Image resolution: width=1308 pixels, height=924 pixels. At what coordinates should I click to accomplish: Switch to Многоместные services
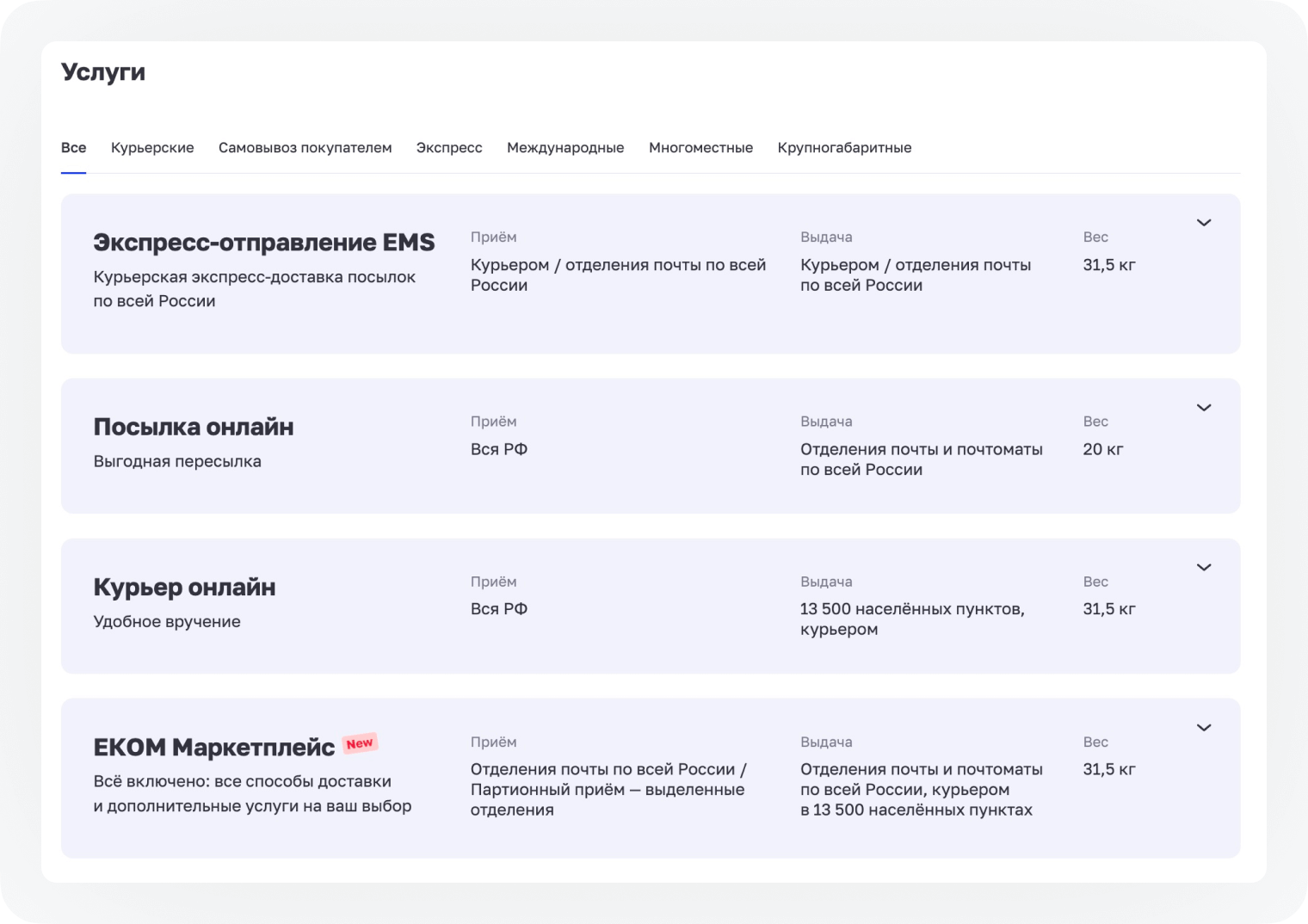pyautogui.click(x=701, y=147)
